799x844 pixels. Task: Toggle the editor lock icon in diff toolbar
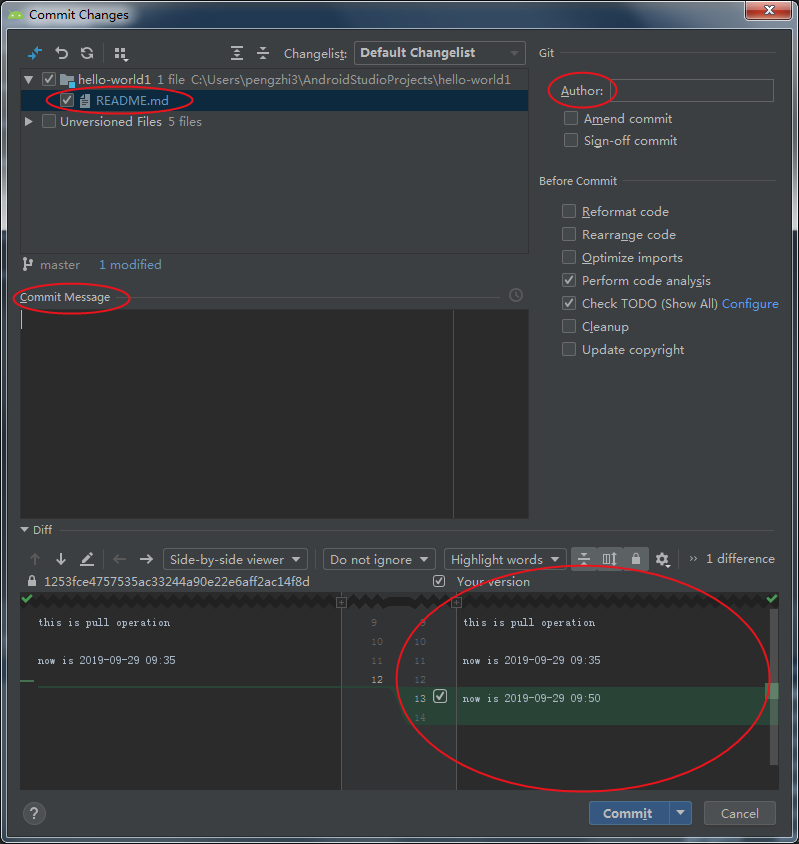coord(635,559)
